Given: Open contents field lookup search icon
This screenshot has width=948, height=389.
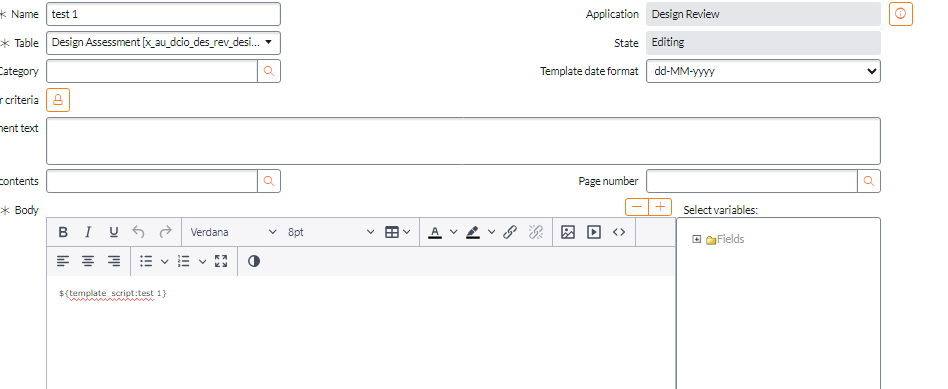Looking at the screenshot, I should click(x=269, y=181).
